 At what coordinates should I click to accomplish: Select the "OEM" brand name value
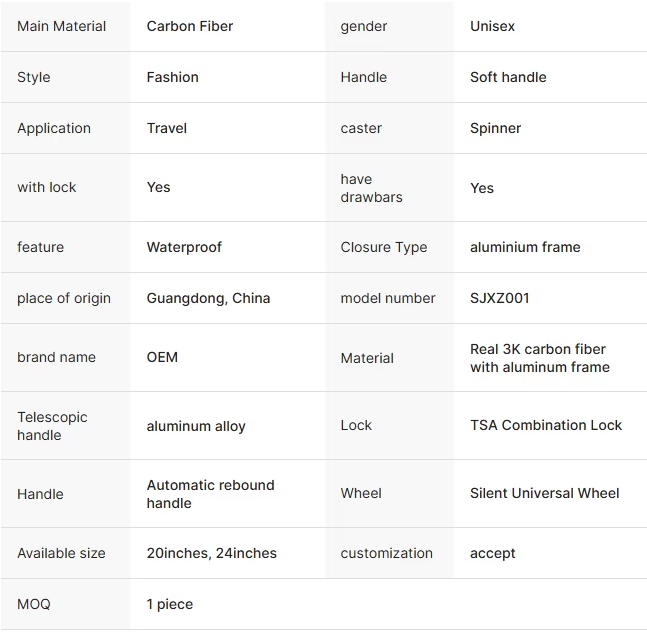click(162, 357)
